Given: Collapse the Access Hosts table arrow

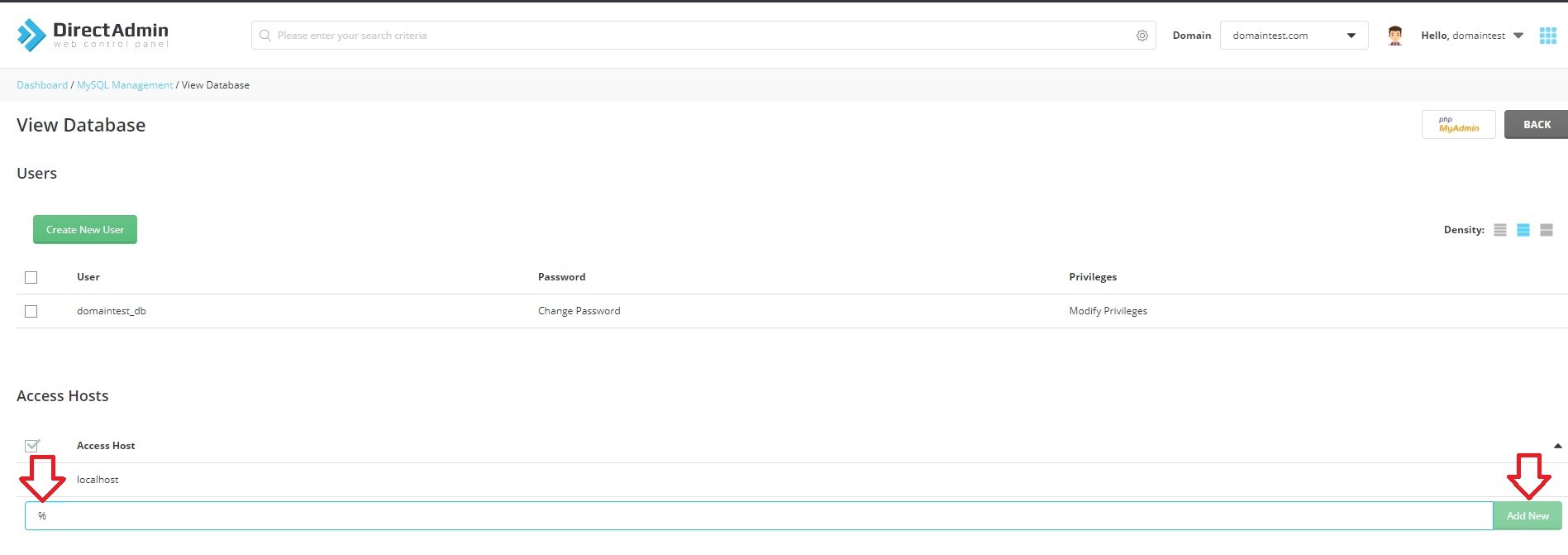Looking at the screenshot, I should click(x=1557, y=446).
